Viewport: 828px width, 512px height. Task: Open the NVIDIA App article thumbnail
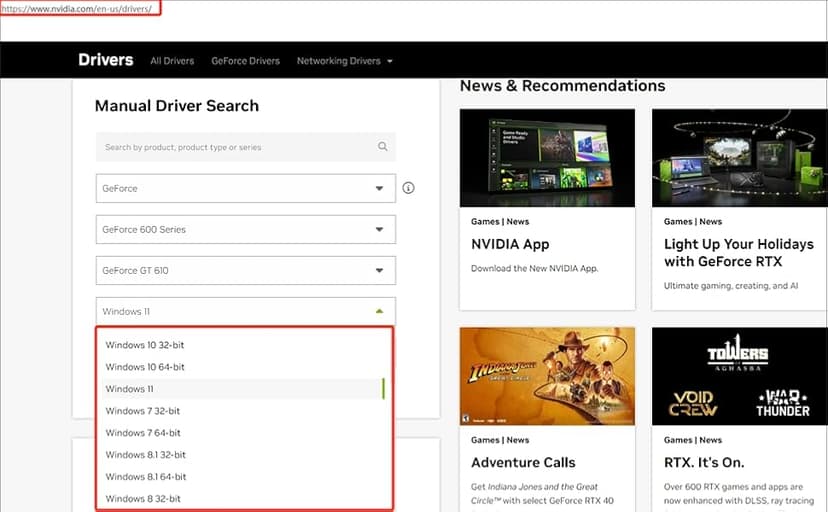[547, 158]
